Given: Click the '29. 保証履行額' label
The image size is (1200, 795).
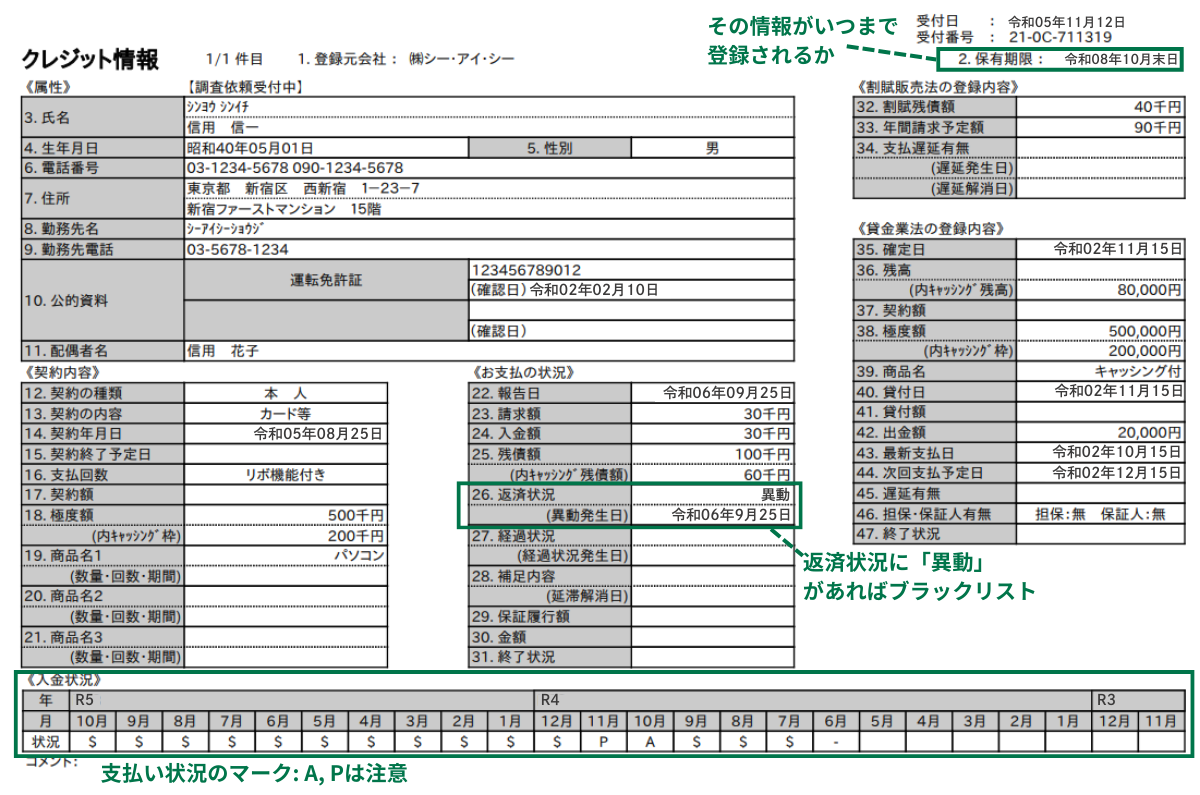Looking at the screenshot, I should pyautogui.click(x=519, y=616).
